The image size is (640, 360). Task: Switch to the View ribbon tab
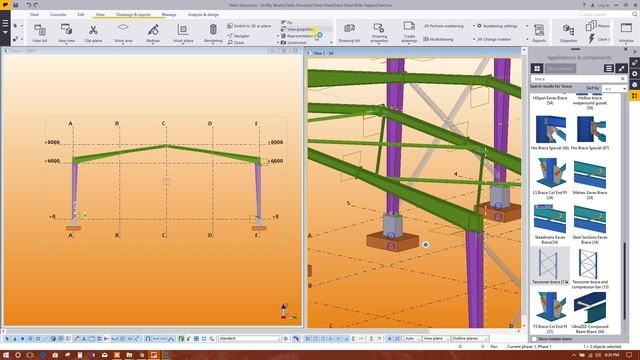point(100,14)
